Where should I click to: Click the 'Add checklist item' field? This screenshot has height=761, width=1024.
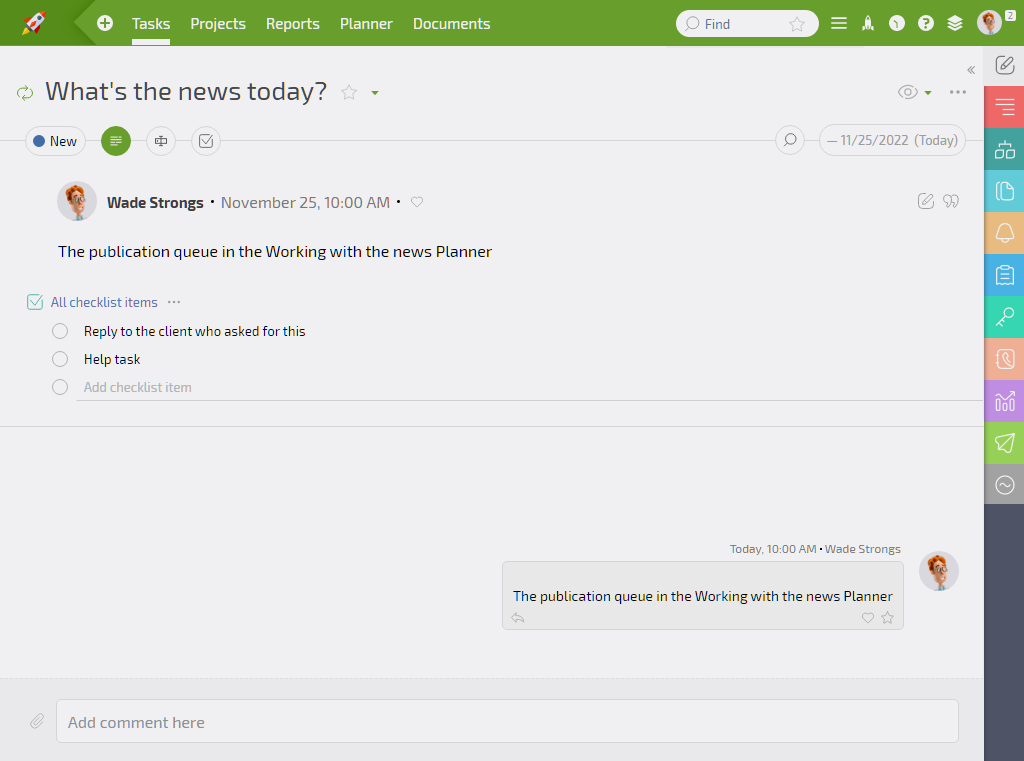[530, 387]
